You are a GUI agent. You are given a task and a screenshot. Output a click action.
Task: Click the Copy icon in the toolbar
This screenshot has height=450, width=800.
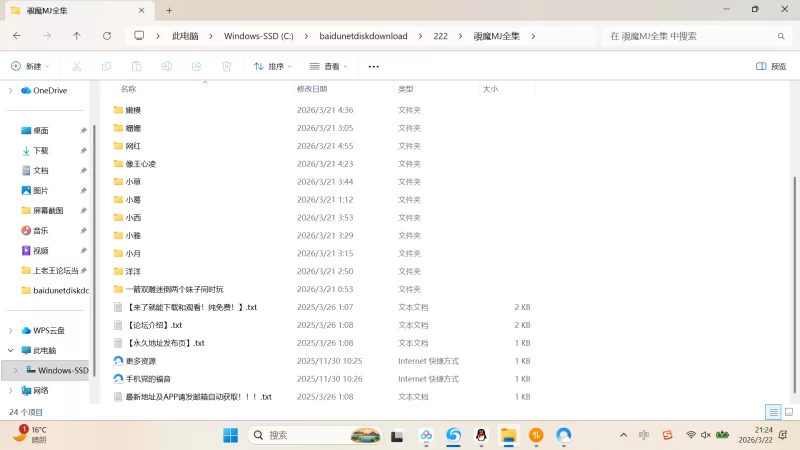click(x=106, y=66)
